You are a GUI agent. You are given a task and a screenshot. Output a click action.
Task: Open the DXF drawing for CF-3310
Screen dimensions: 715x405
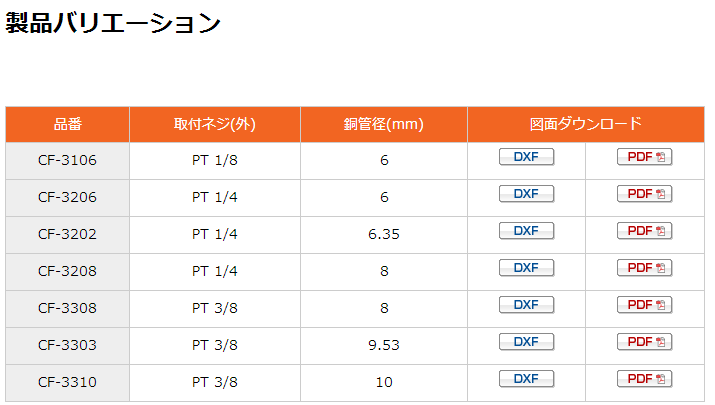coord(526,379)
